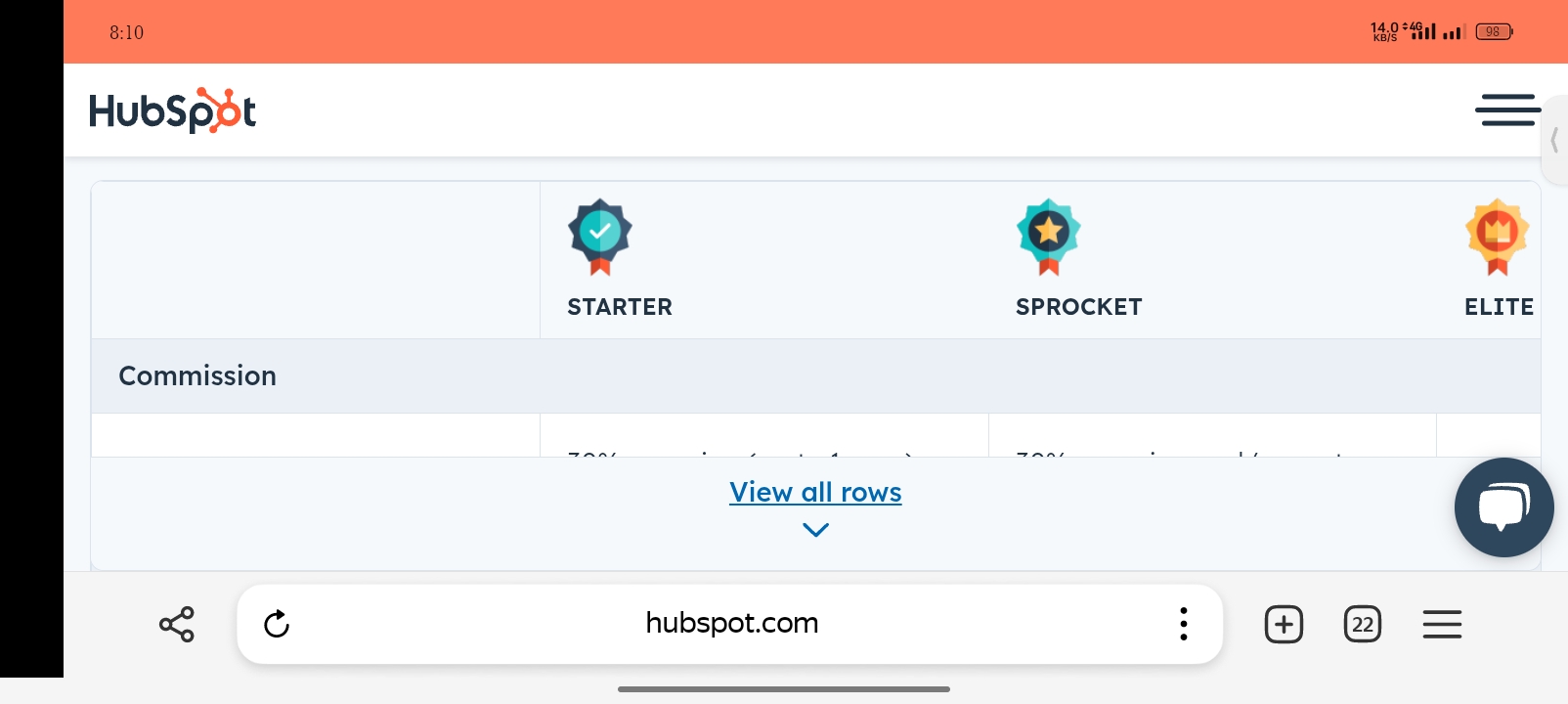Screen dimensions: 1568x704
Task: Click the Starter tier badge icon
Action: click(600, 238)
